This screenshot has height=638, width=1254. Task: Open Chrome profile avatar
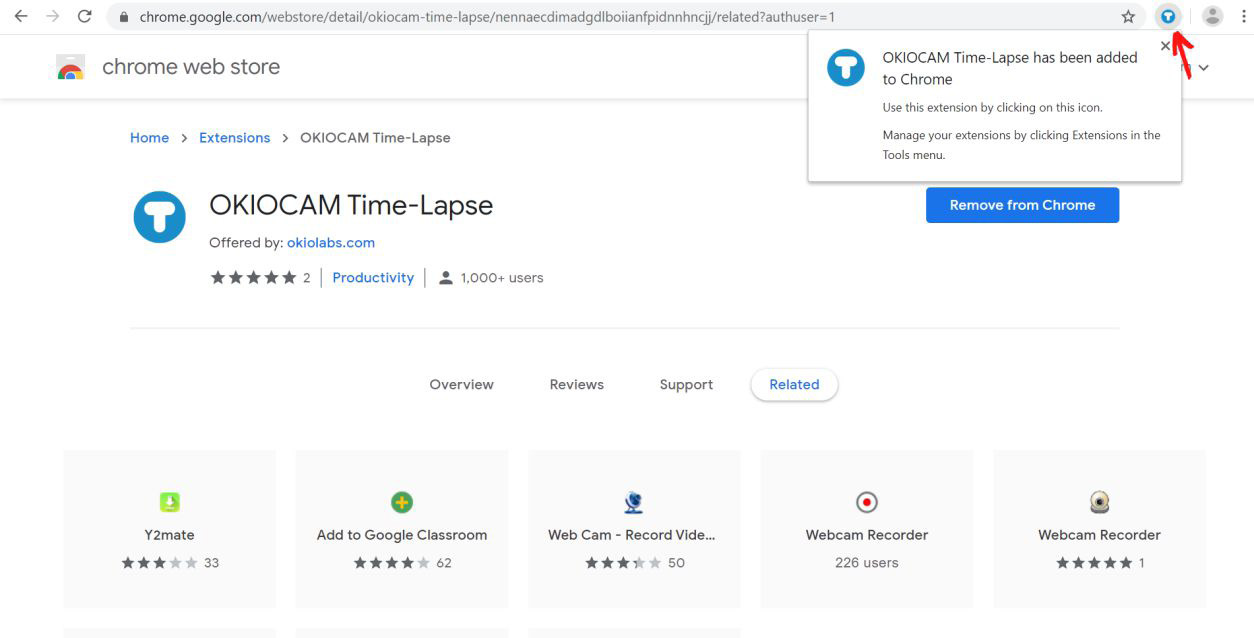pyautogui.click(x=1212, y=16)
